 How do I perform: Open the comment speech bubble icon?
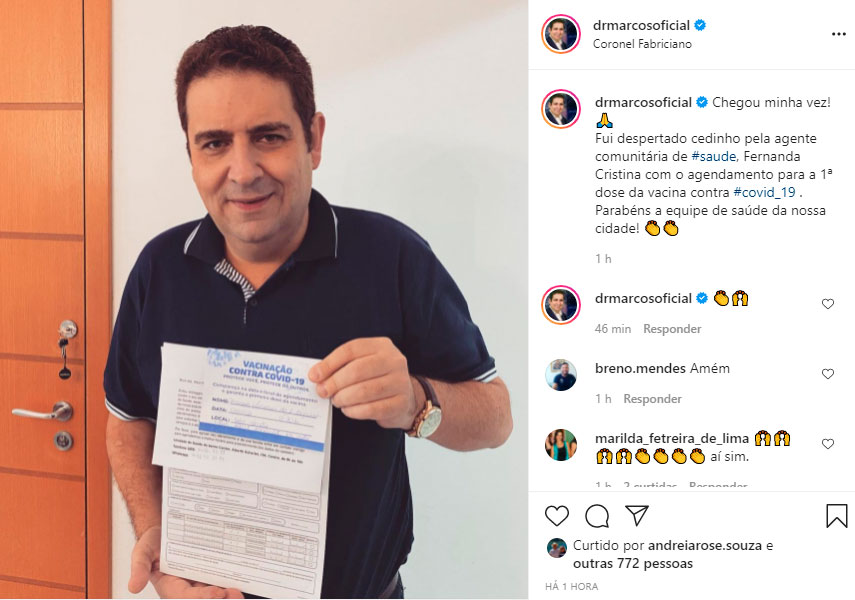[597, 515]
